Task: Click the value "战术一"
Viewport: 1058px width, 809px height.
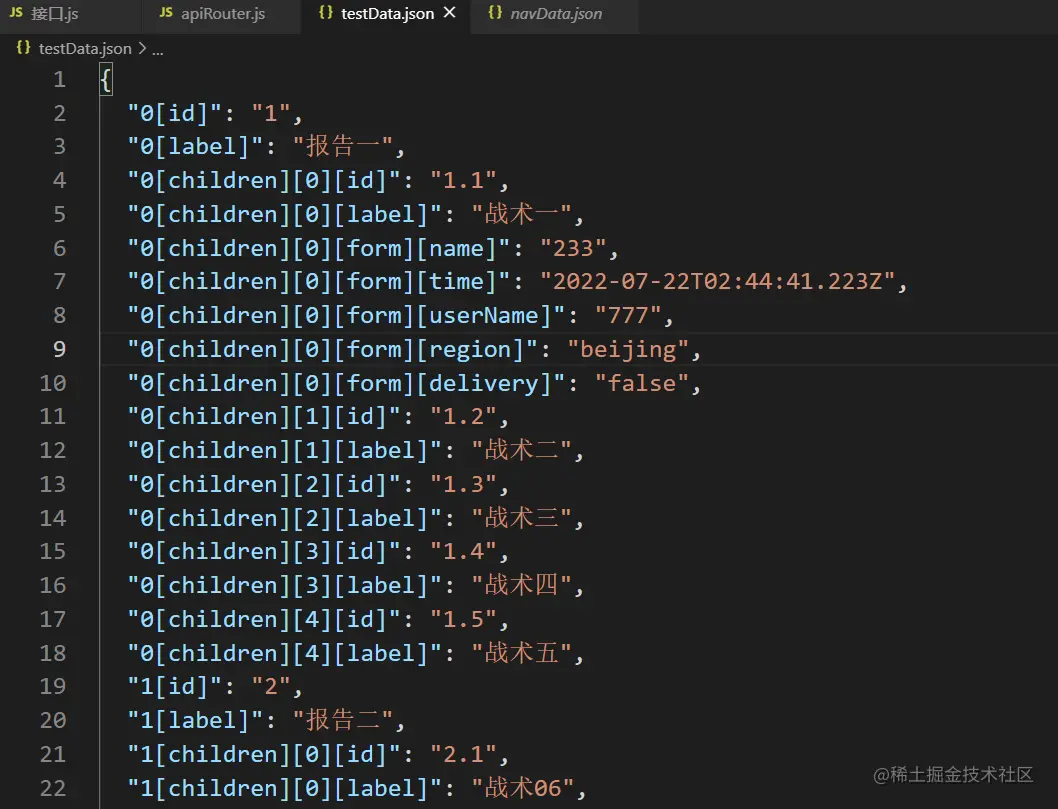Action: 522,214
